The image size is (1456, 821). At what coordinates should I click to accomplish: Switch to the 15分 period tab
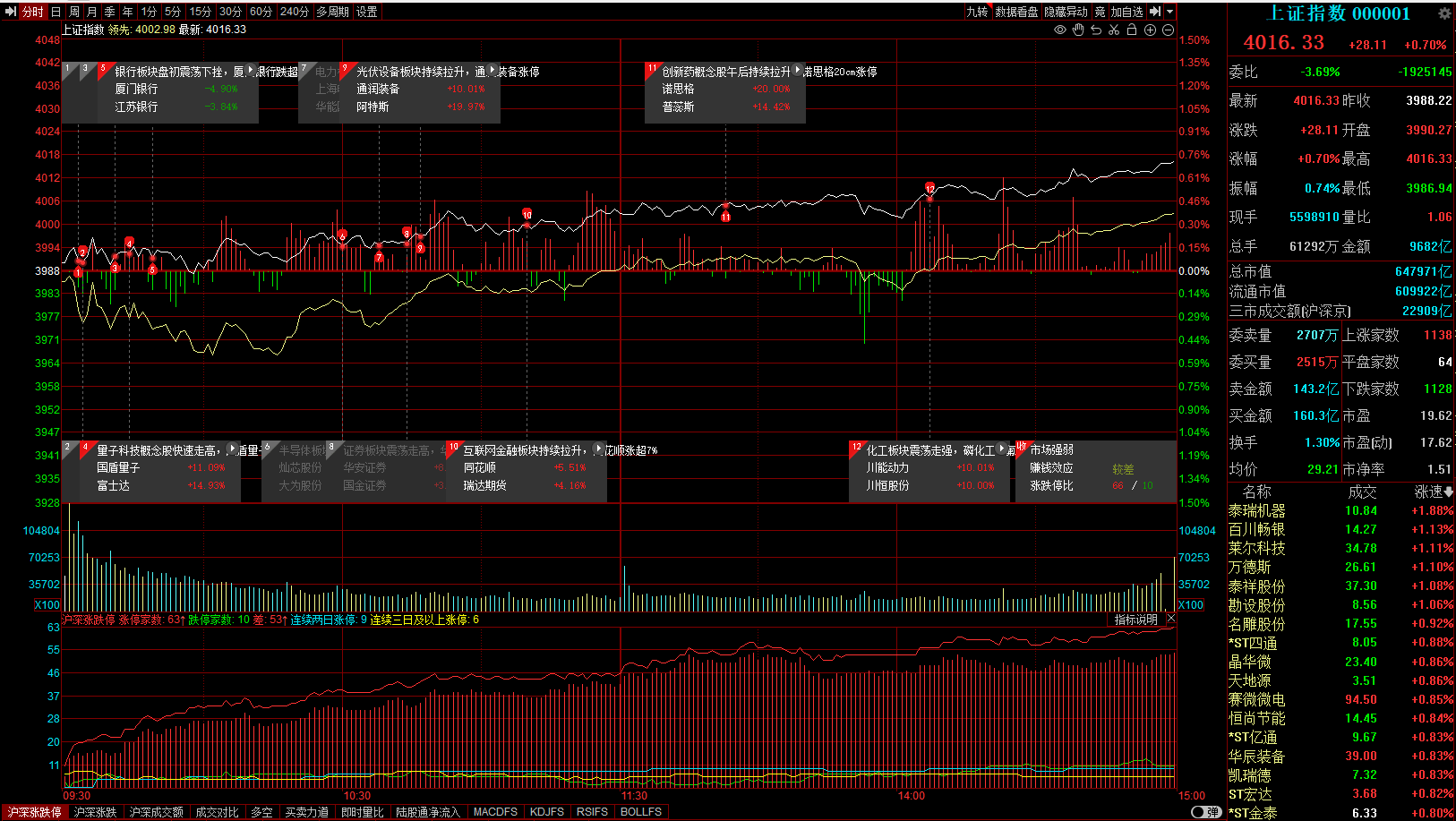[200, 12]
